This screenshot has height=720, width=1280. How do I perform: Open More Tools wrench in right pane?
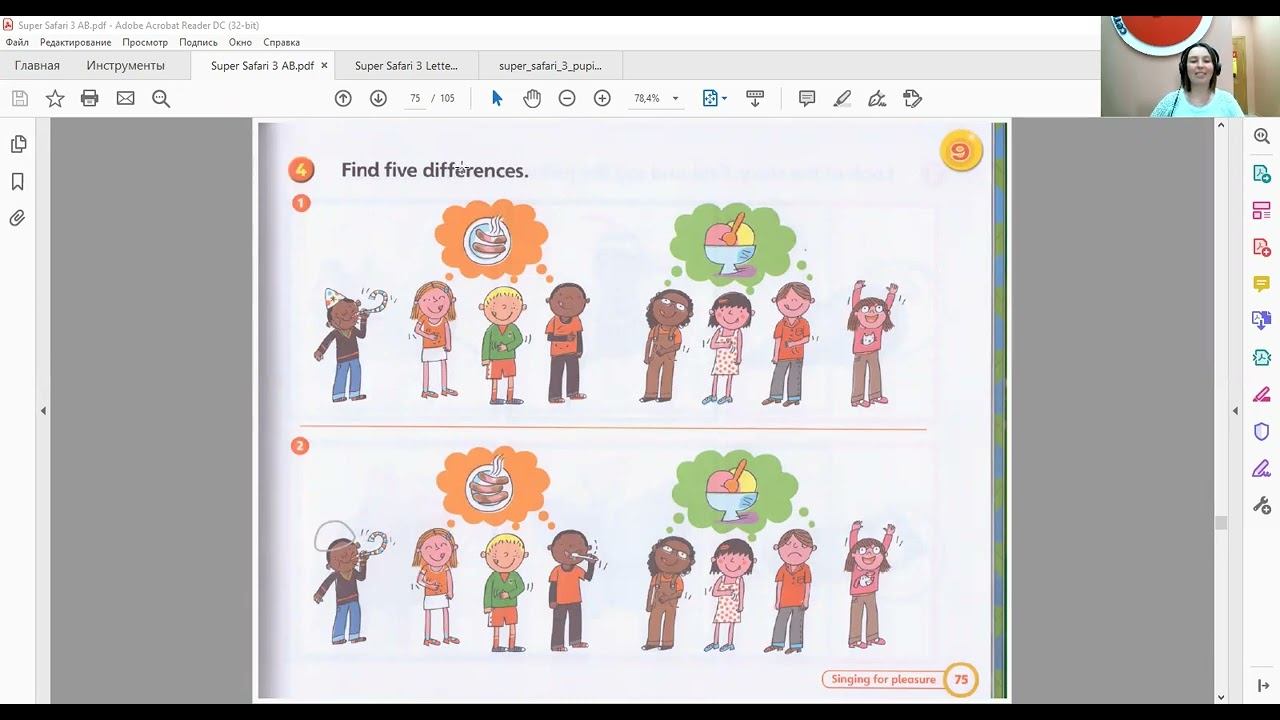(1262, 505)
